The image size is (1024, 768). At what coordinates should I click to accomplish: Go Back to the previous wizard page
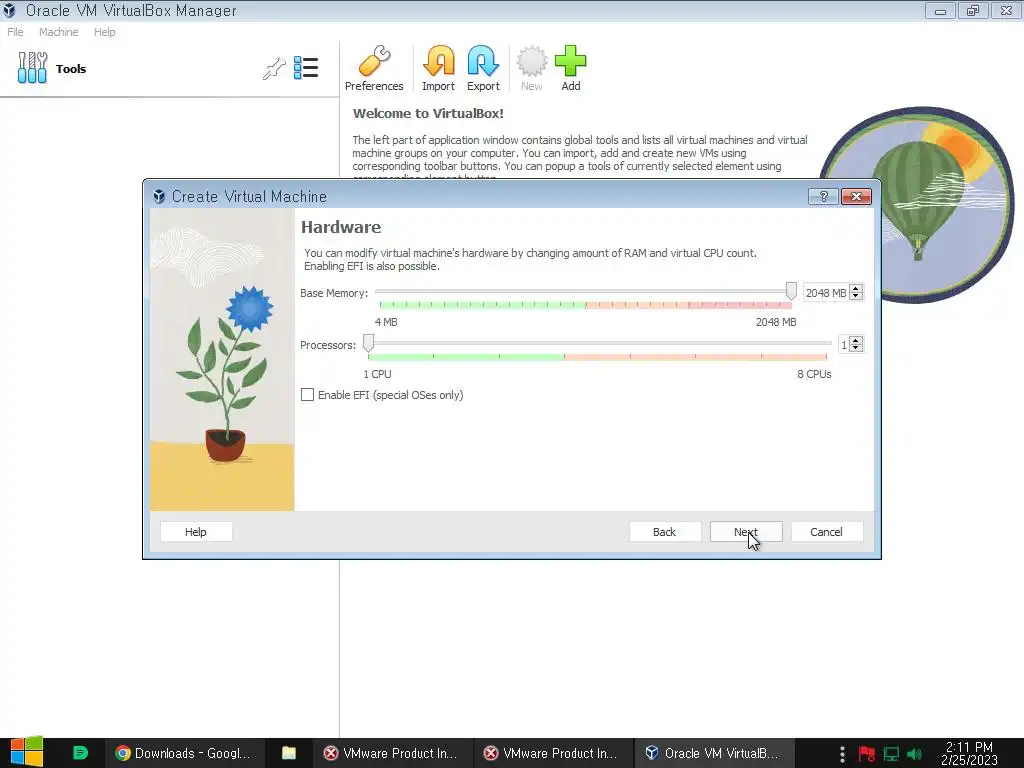coord(664,532)
